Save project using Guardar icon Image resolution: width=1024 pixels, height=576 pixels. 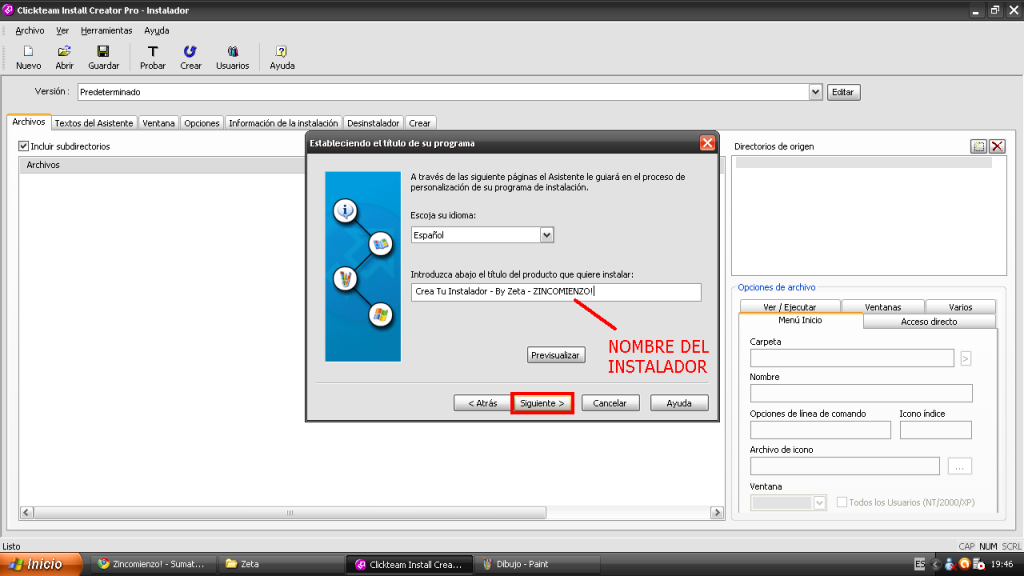tap(103, 57)
